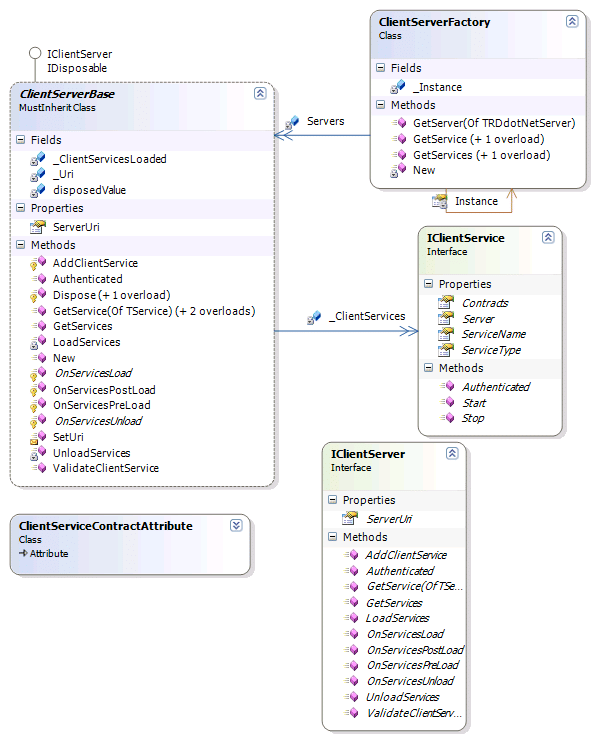Screen dimensions: 595x739
Task: Click the ServerUri property icon in IClientServer
Action: [x=349, y=518]
